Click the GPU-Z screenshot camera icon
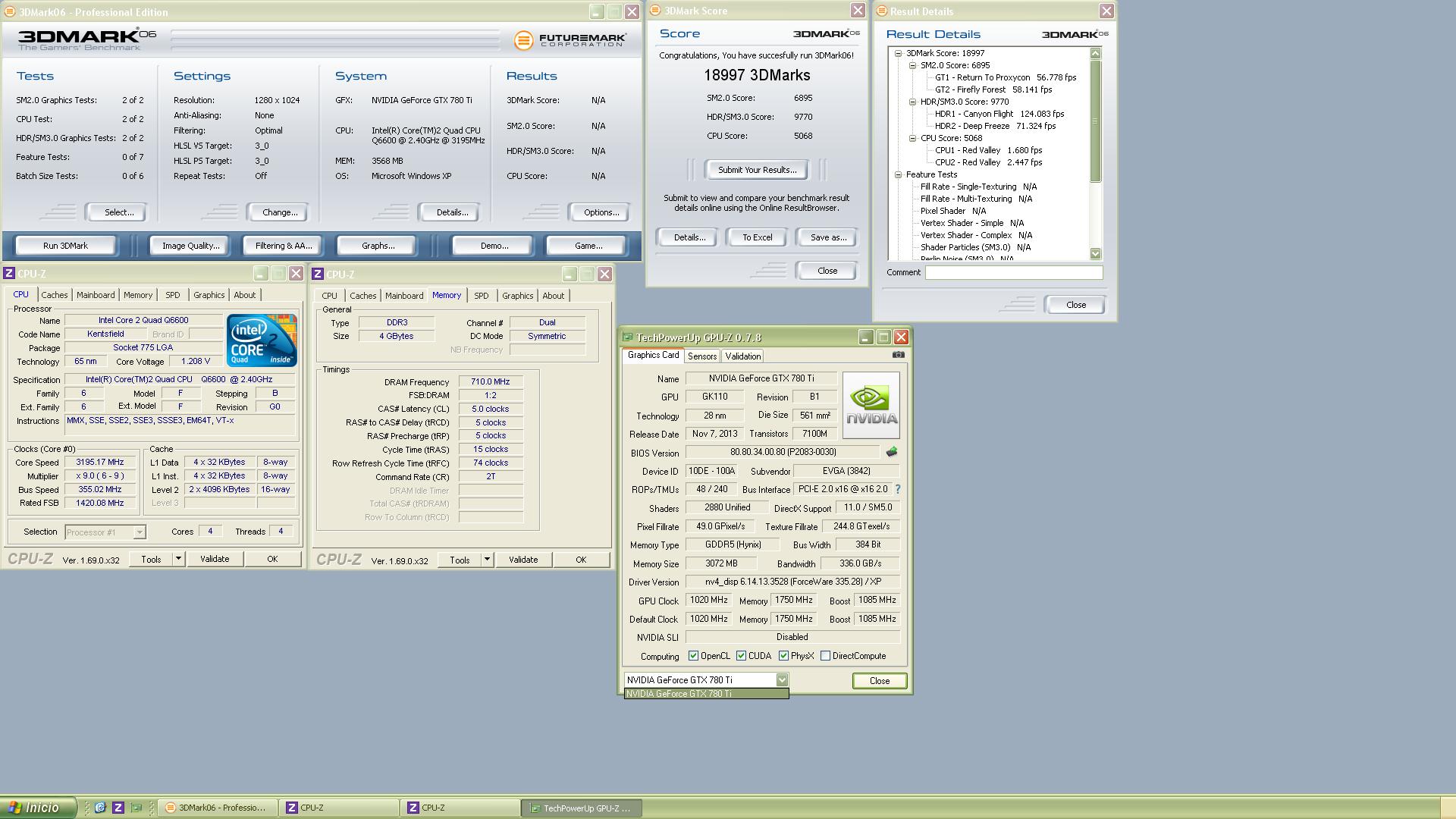The width and height of the screenshot is (1456, 819). pyautogui.click(x=898, y=355)
